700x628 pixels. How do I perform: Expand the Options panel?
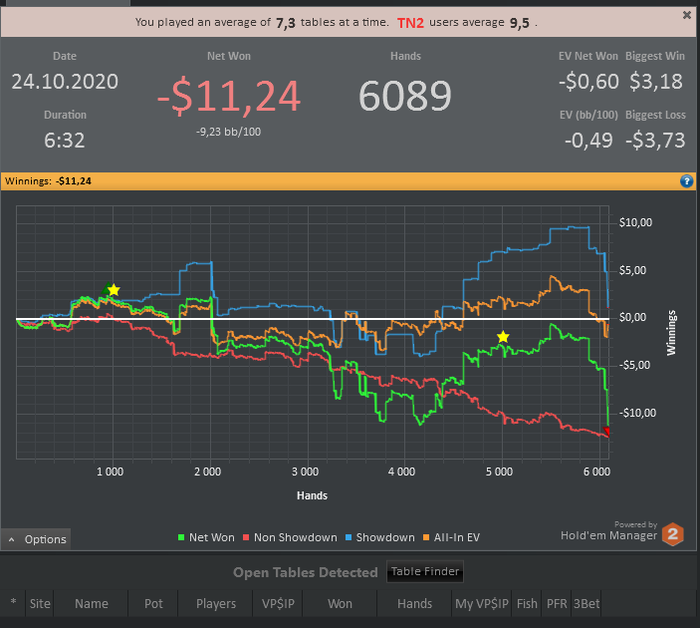coord(36,539)
